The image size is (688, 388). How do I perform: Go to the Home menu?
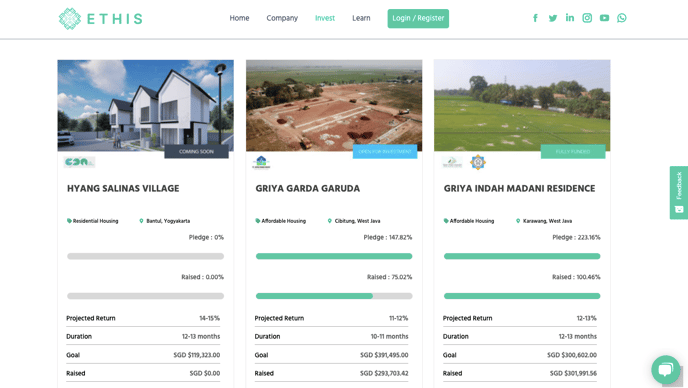239,18
